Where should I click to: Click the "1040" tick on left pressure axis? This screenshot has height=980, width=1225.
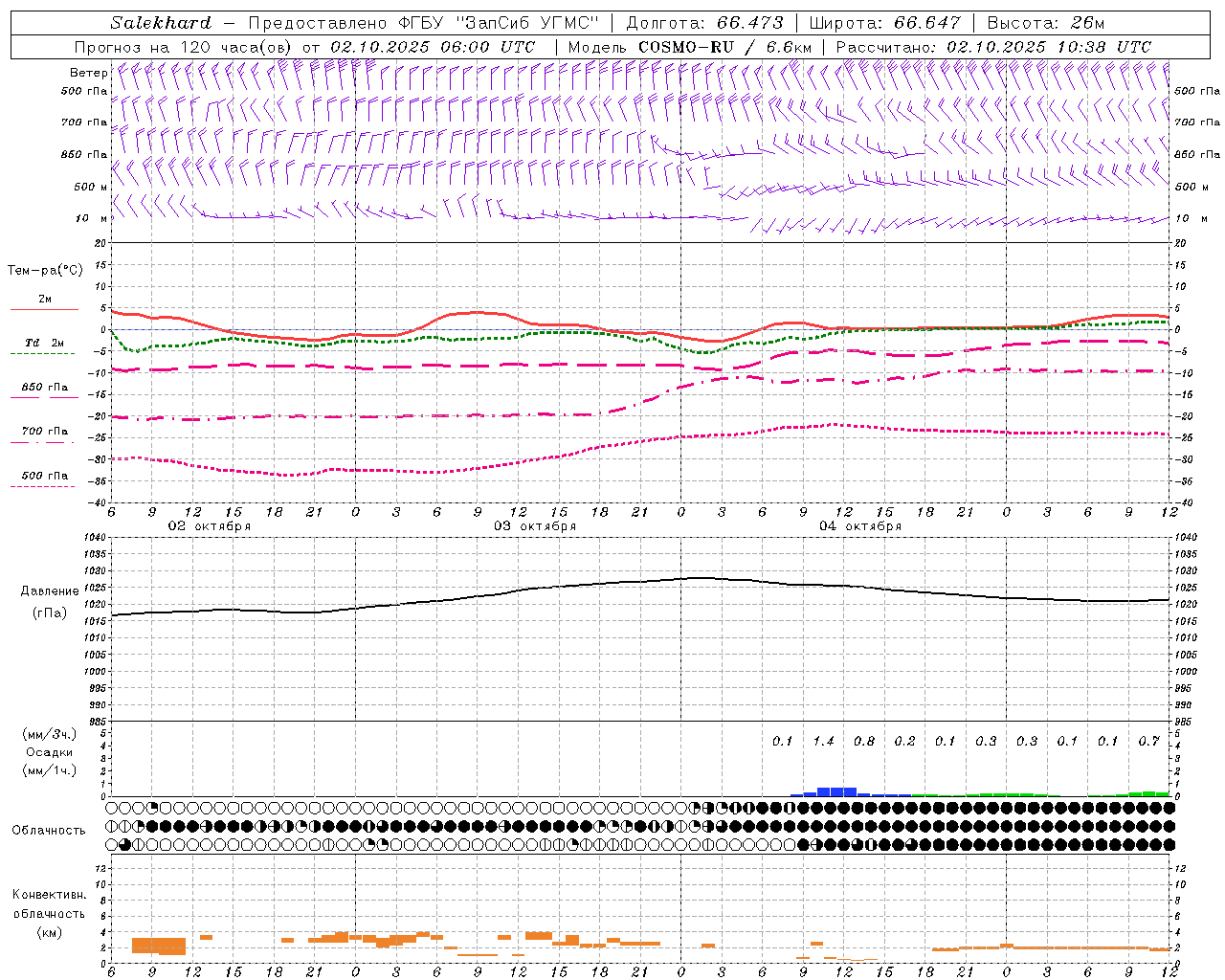pyautogui.click(x=94, y=538)
